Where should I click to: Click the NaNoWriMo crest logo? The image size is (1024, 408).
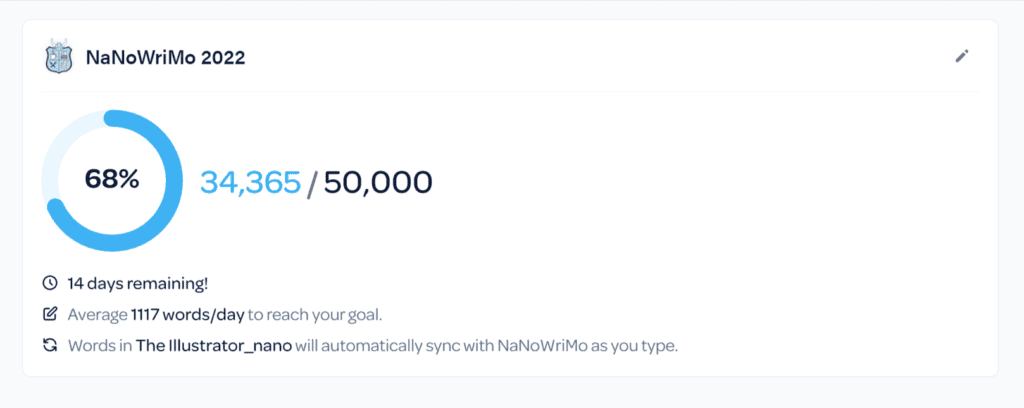coord(59,57)
